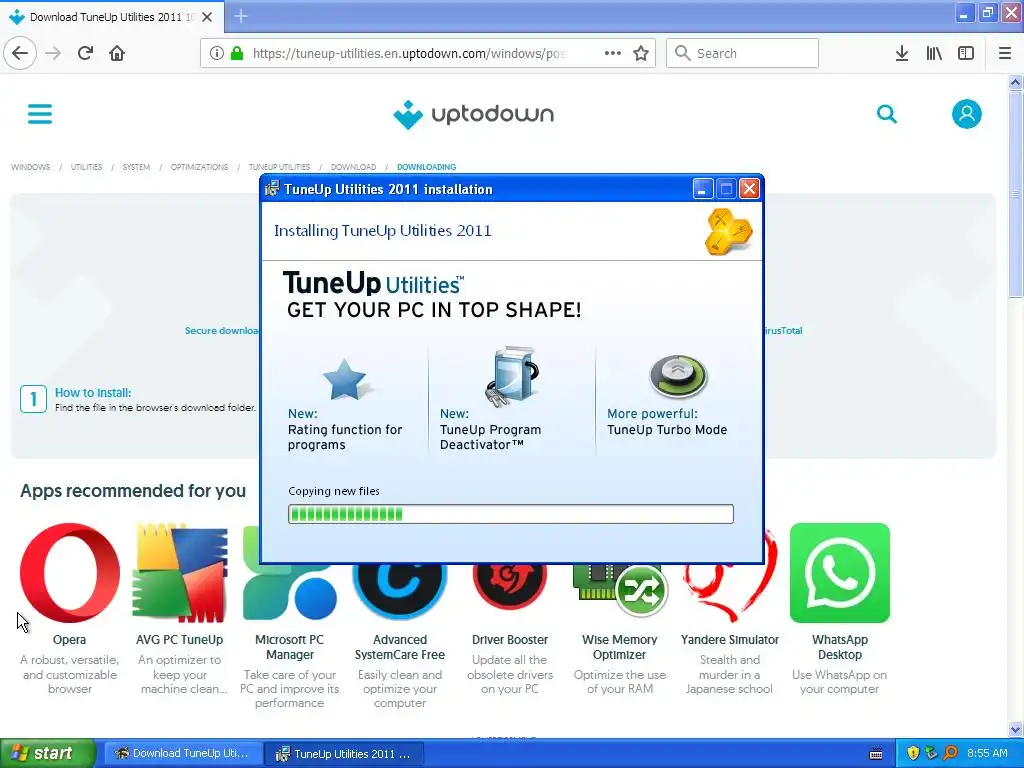
Task: Minimize the TuneUp installation window
Action: coord(703,189)
